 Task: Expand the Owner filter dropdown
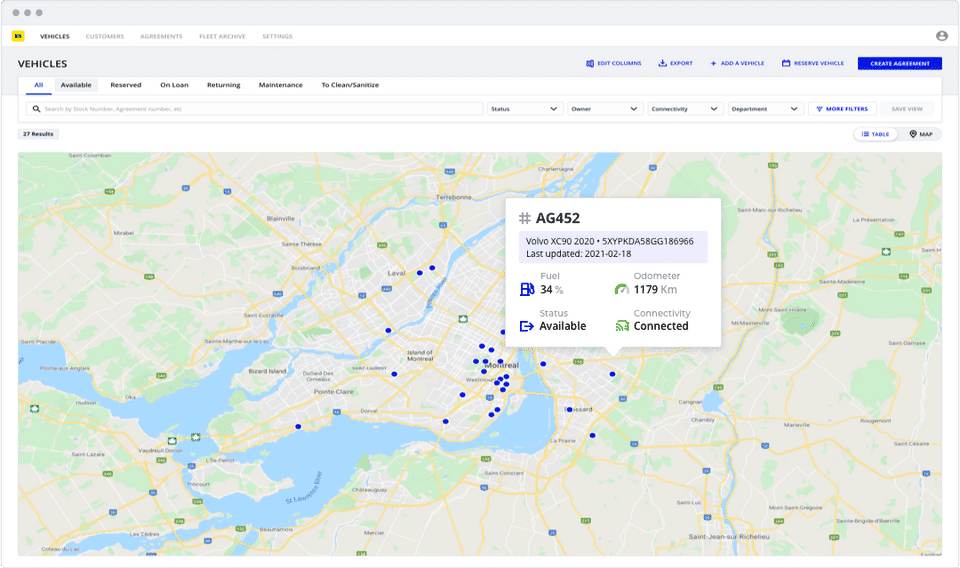coord(604,109)
